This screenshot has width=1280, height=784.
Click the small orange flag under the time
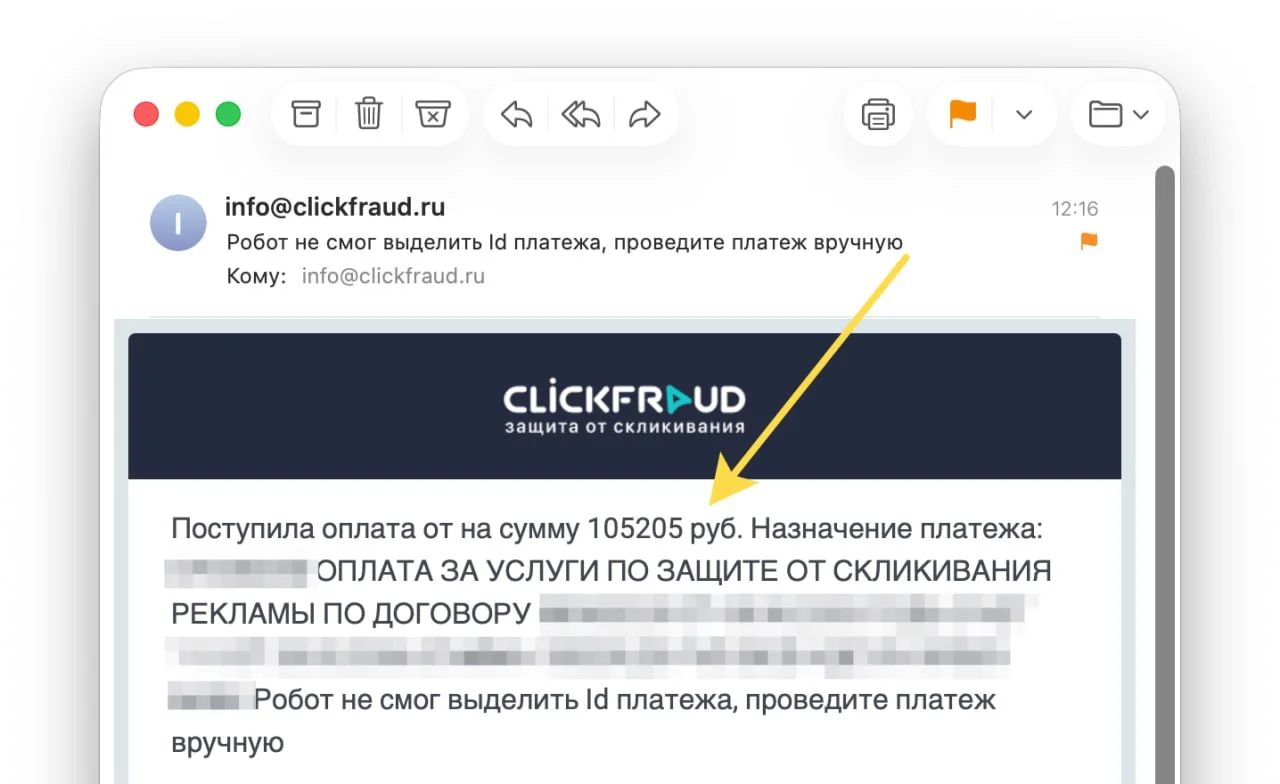(x=1089, y=241)
